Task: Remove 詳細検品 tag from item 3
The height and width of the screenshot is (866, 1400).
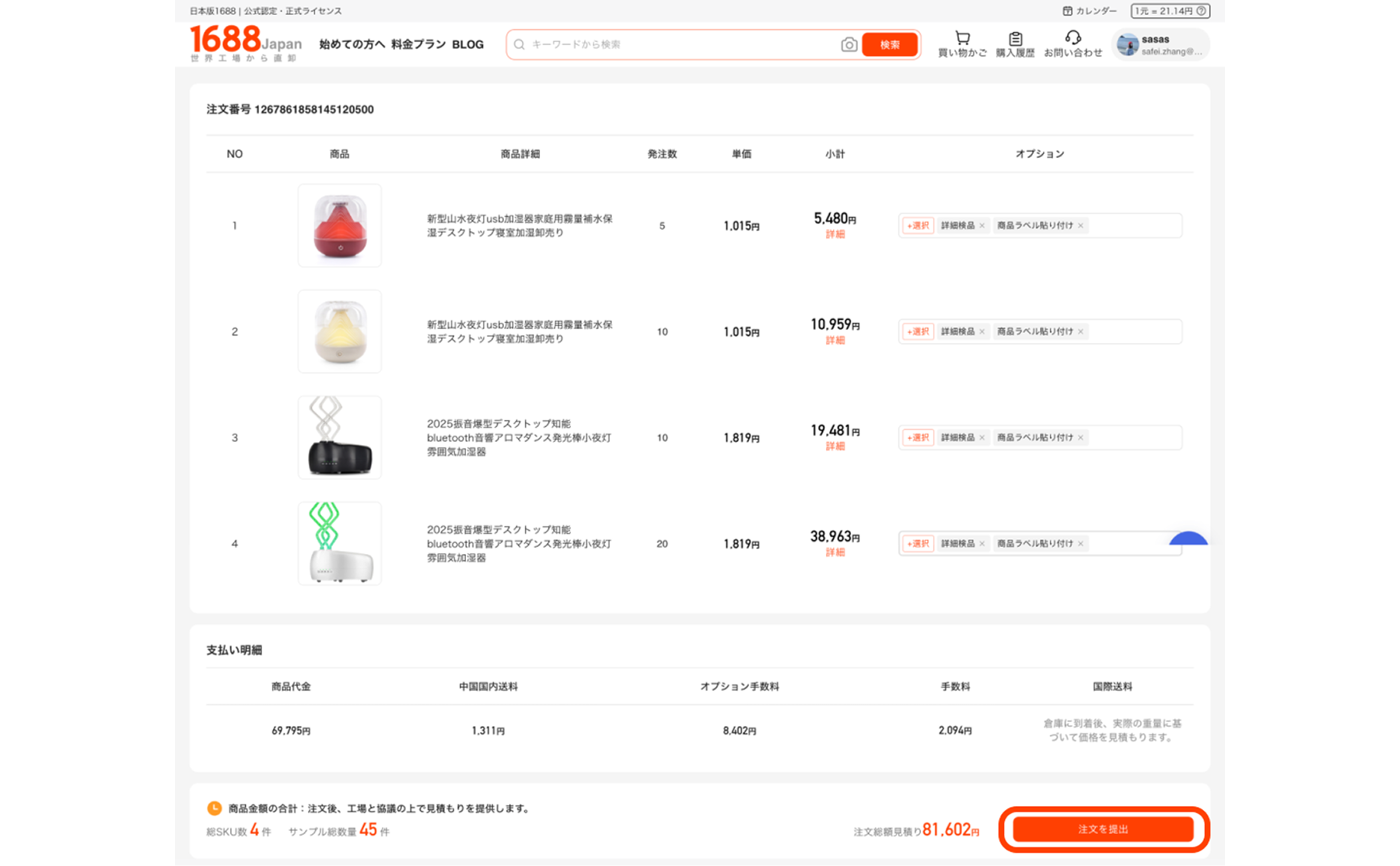Action: tap(982, 438)
